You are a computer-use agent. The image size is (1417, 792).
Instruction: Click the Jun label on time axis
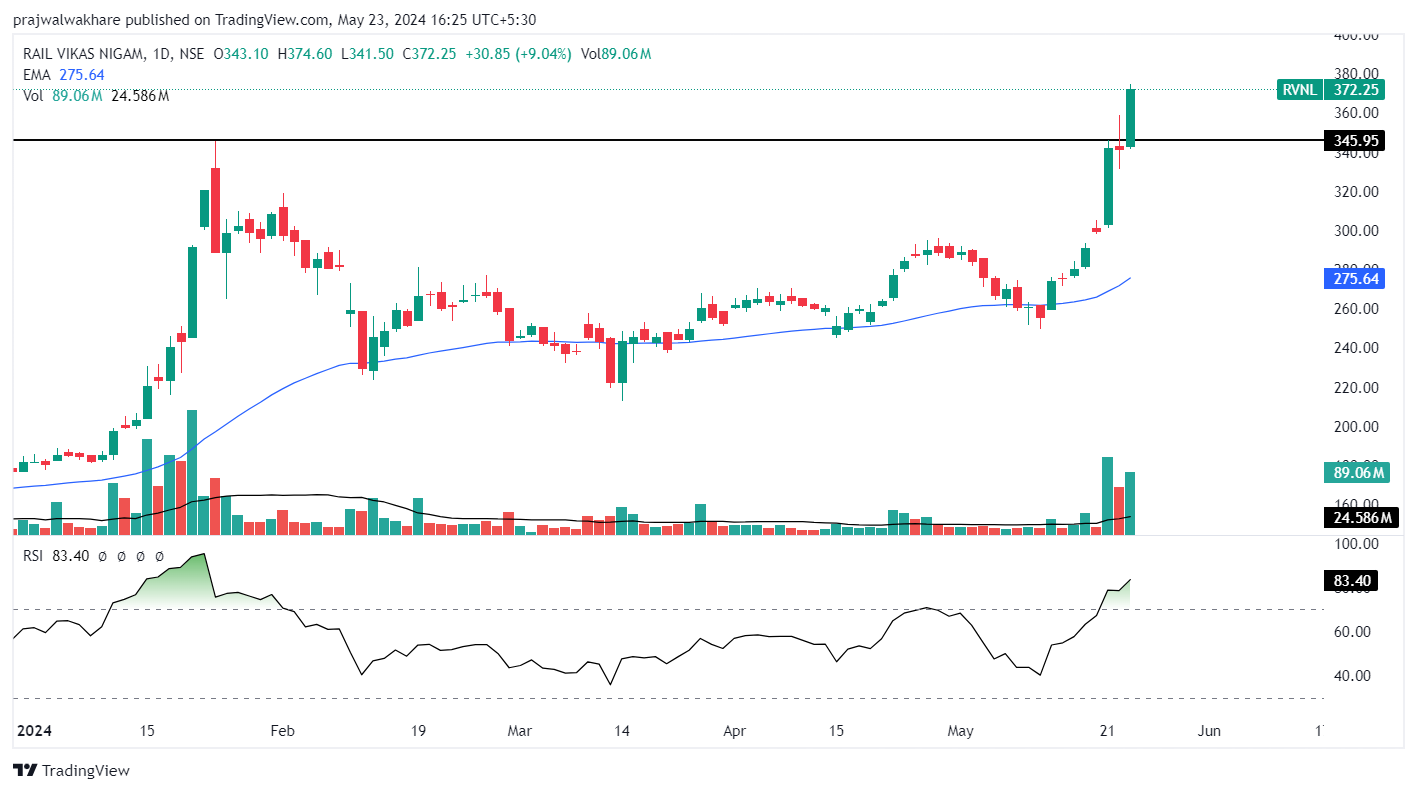click(1209, 731)
